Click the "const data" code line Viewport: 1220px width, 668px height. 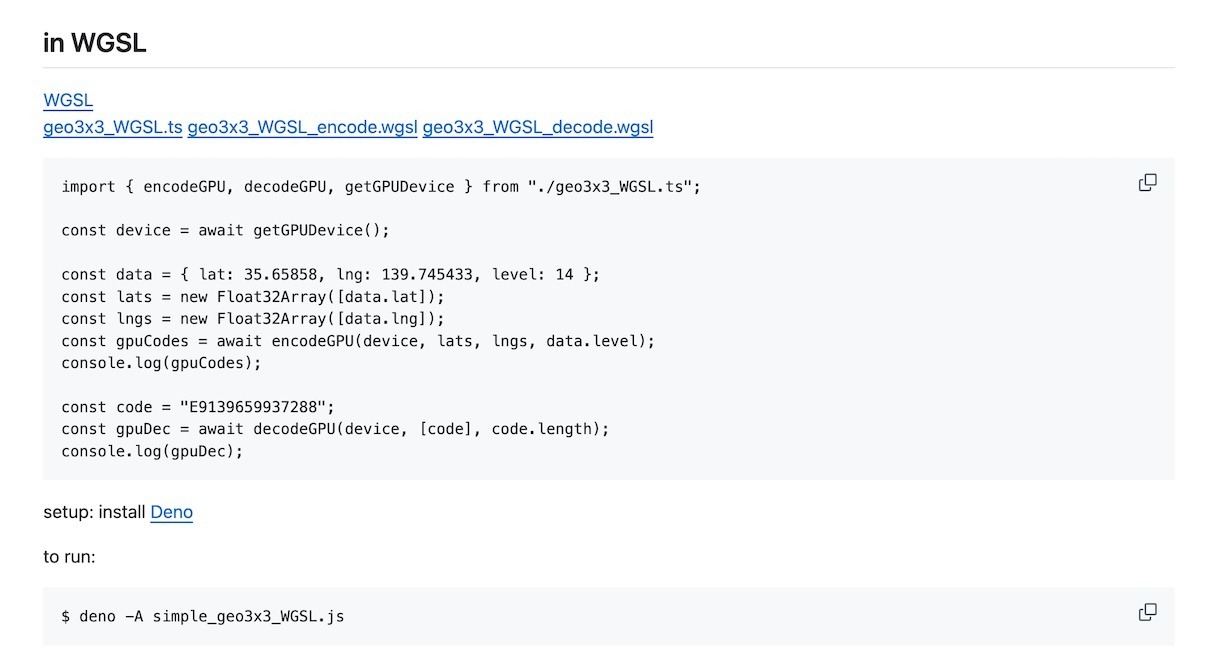[x=330, y=275]
